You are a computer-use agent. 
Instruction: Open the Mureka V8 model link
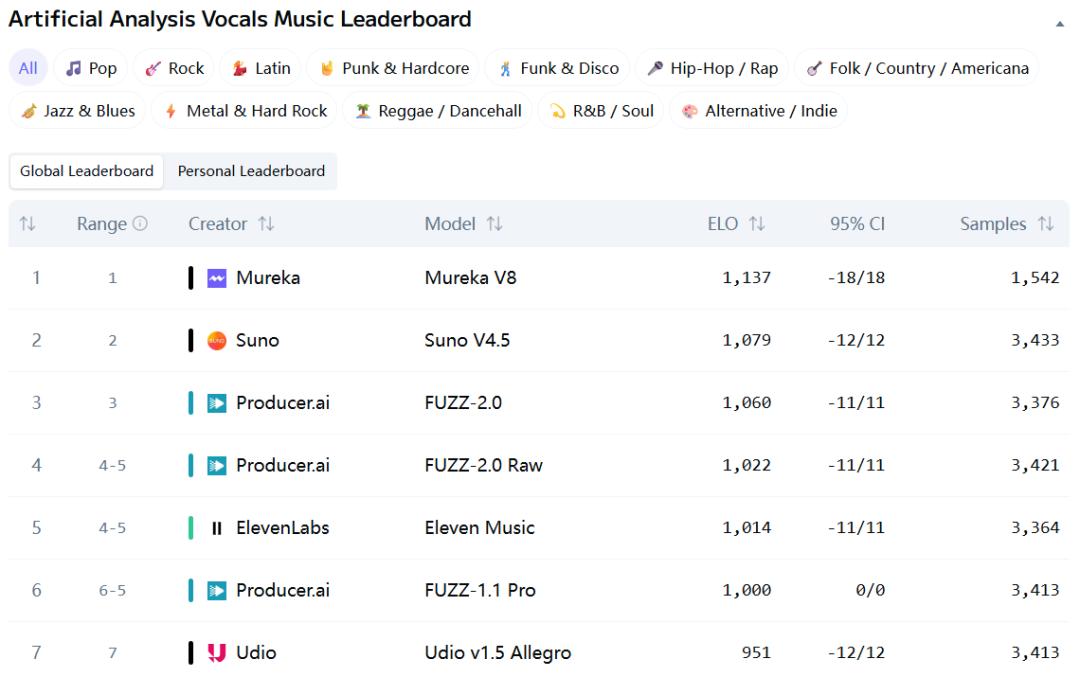[470, 278]
